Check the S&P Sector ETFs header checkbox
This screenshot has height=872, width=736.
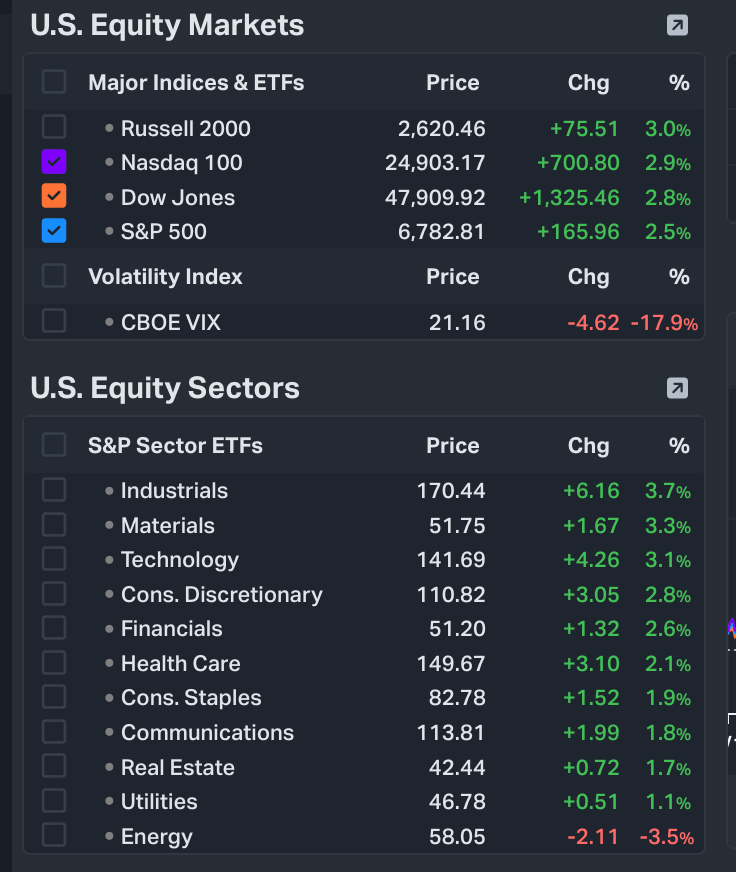(54, 445)
